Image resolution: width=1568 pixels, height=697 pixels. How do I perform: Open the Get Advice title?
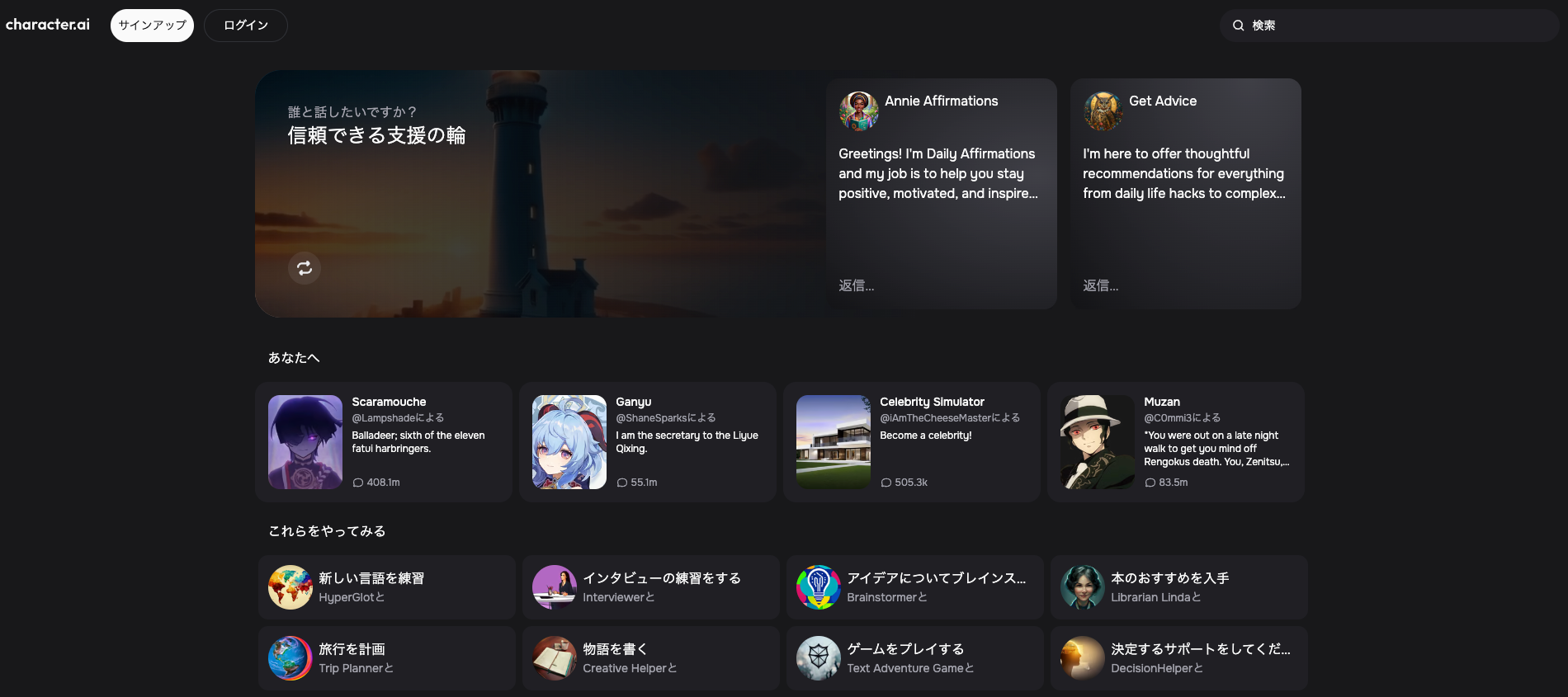tap(1163, 101)
